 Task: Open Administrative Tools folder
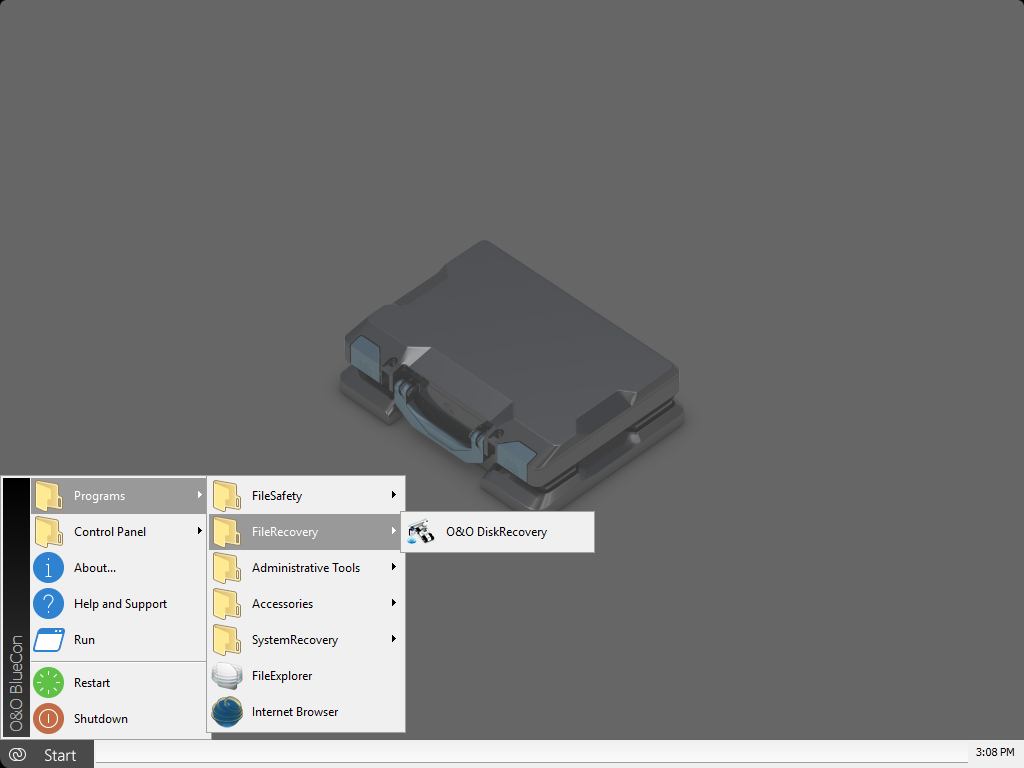pos(306,568)
